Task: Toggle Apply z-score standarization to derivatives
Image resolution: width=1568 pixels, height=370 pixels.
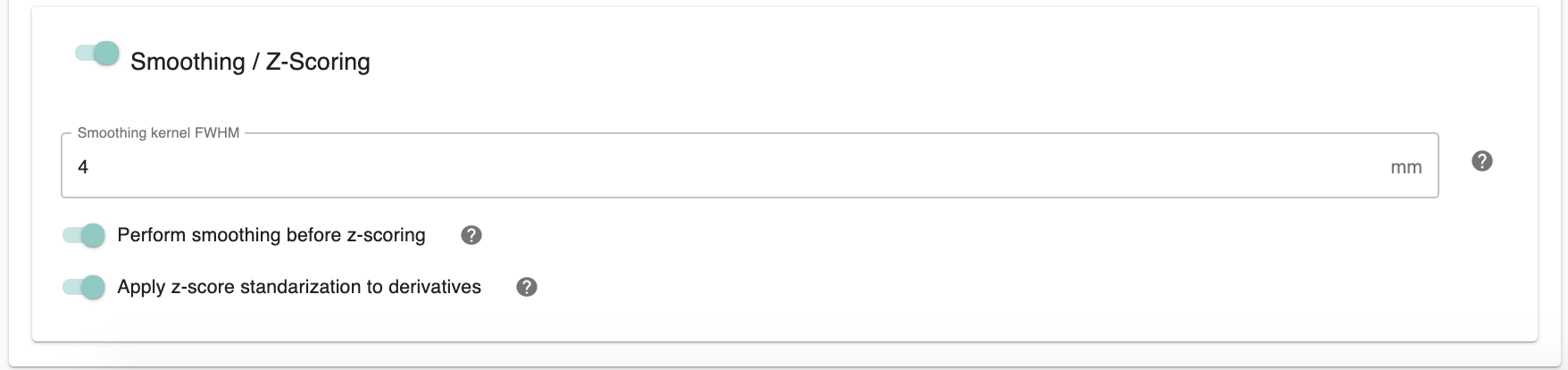Action: click(84, 287)
